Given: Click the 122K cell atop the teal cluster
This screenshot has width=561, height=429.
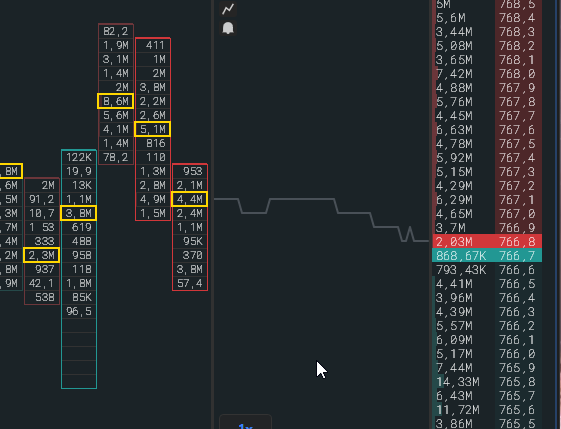Looking at the screenshot, I should coord(79,157).
